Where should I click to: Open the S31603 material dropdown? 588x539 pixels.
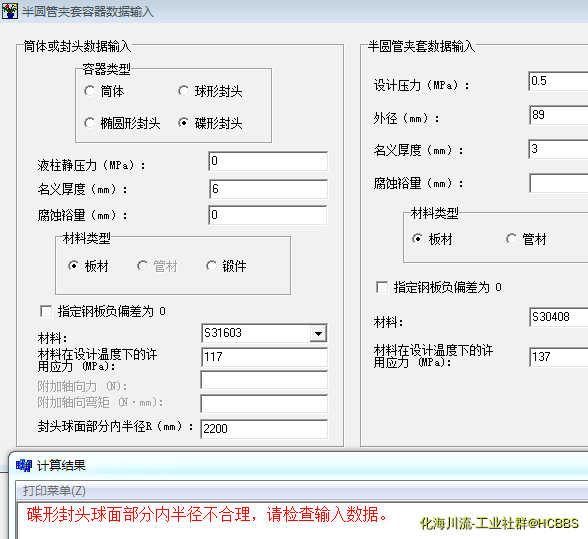(318, 333)
